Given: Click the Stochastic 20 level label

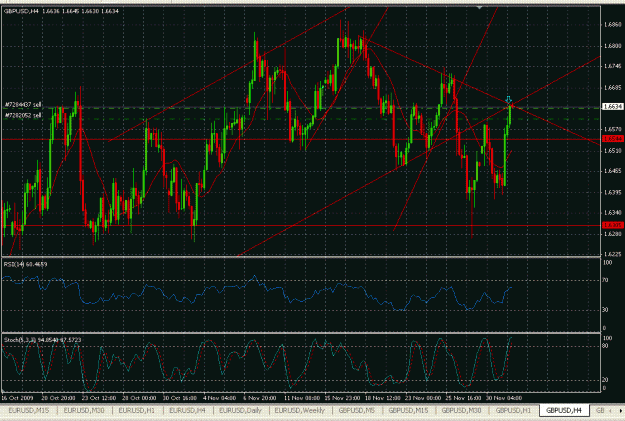Looking at the screenshot, I should coord(605,380).
